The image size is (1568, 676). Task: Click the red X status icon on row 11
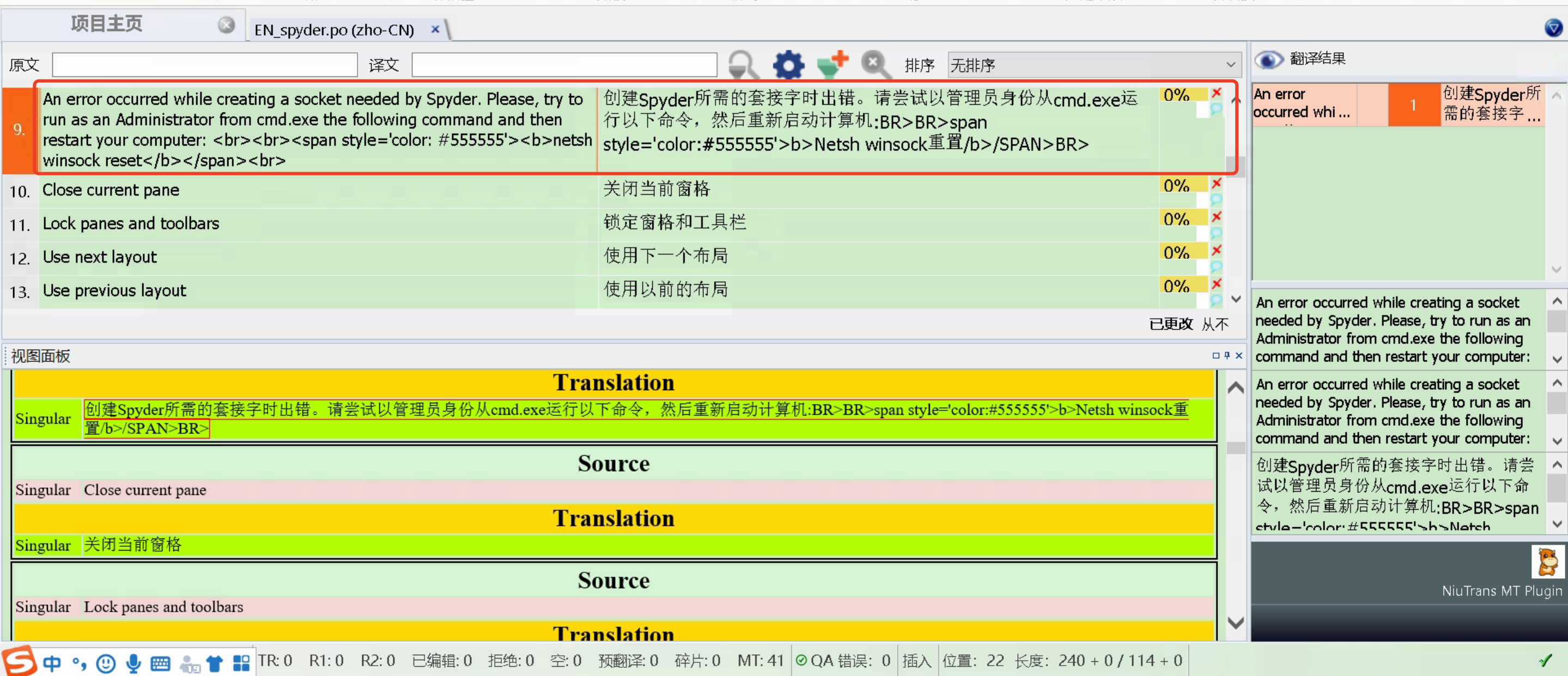(1216, 217)
